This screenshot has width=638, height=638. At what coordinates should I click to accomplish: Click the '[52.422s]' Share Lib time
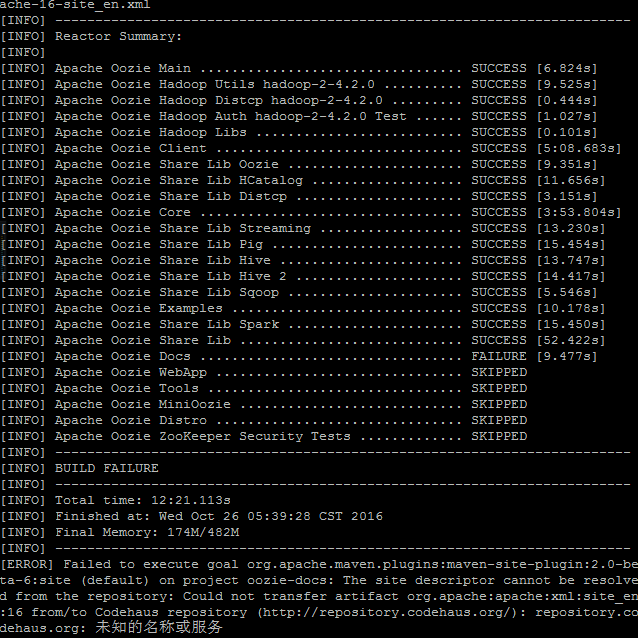pos(571,341)
